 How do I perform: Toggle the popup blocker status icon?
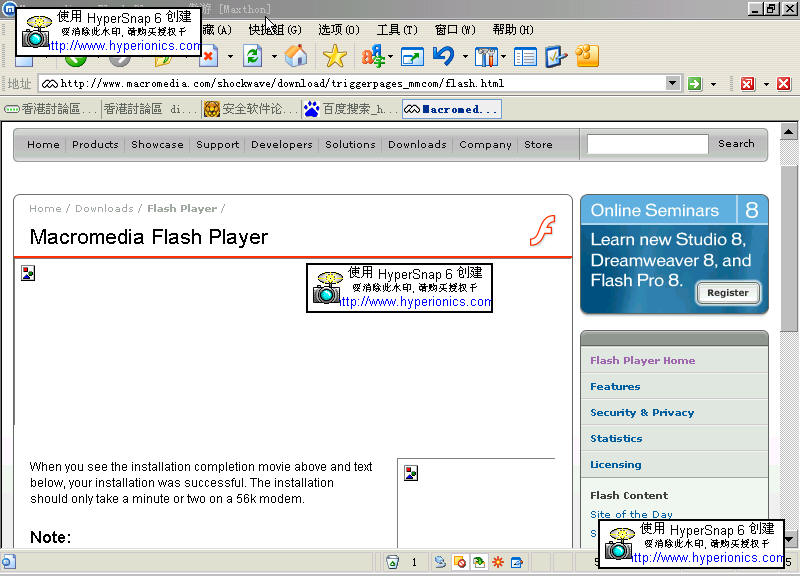pyautogui.click(x=459, y=562)
